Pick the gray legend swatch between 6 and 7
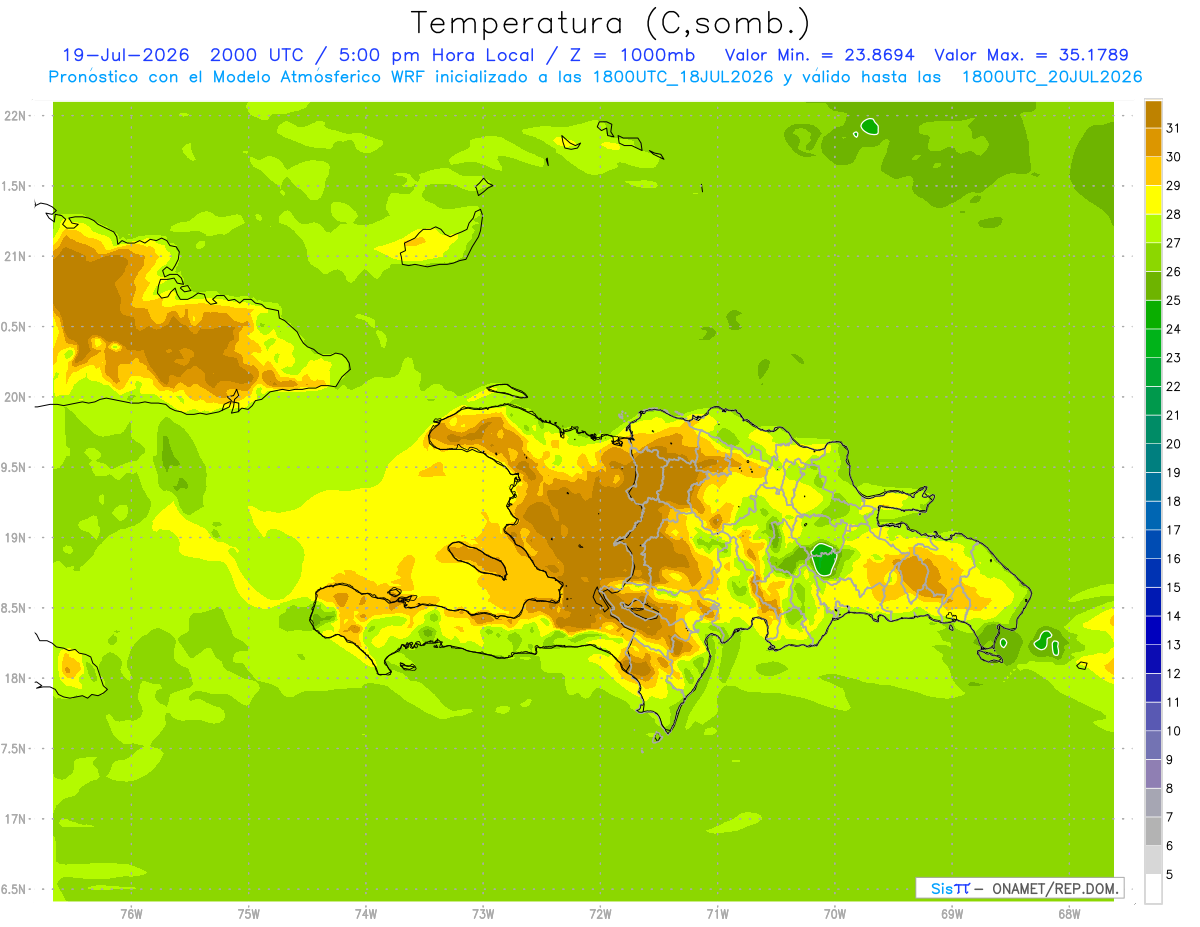The image size is (1200, 927). [1153, 832]
